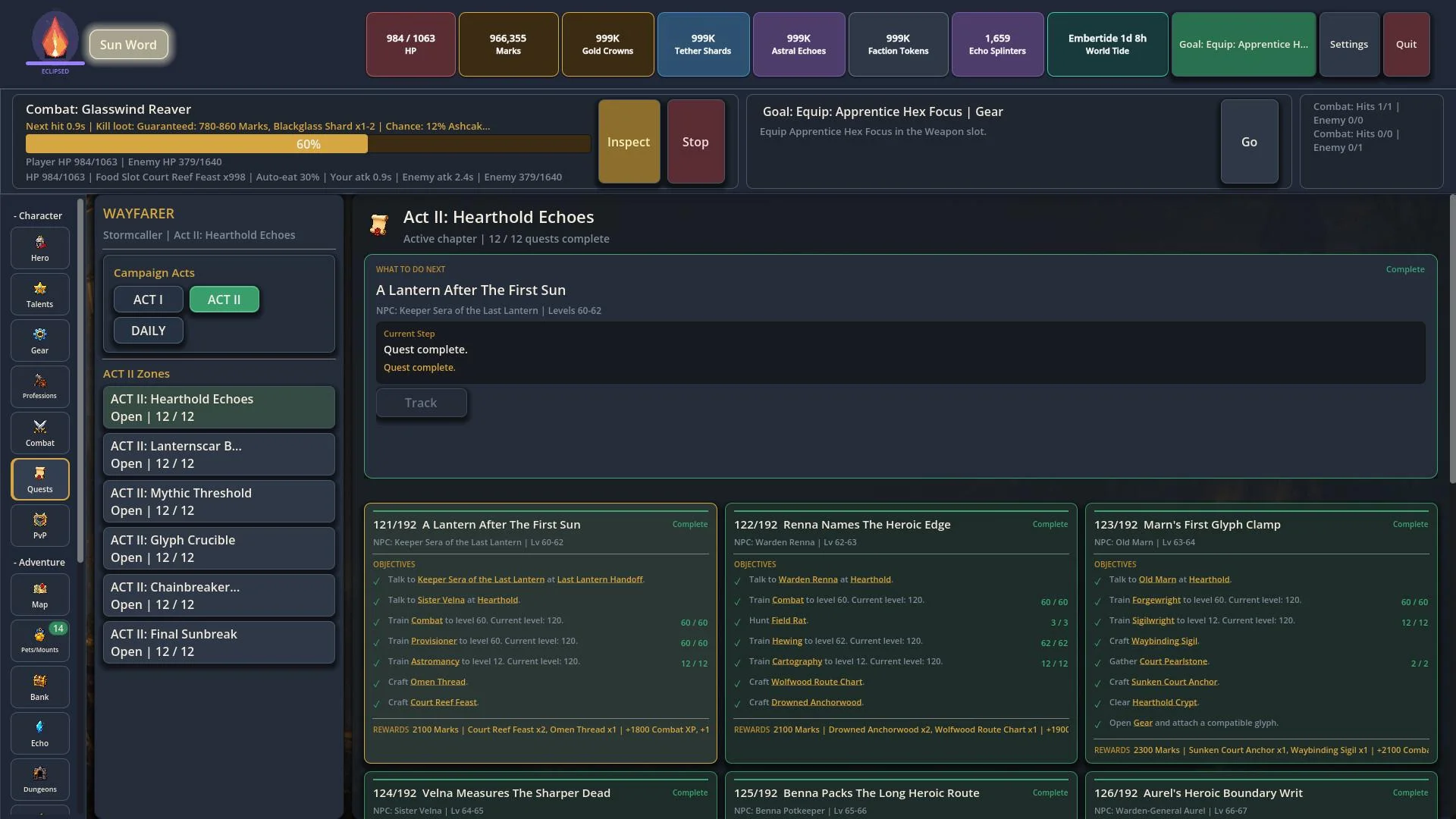Select zone ACT II: Lanternscar B...
Image resolution: width=1456 pixels, height=819 pixels.
(x=218, y=454)
